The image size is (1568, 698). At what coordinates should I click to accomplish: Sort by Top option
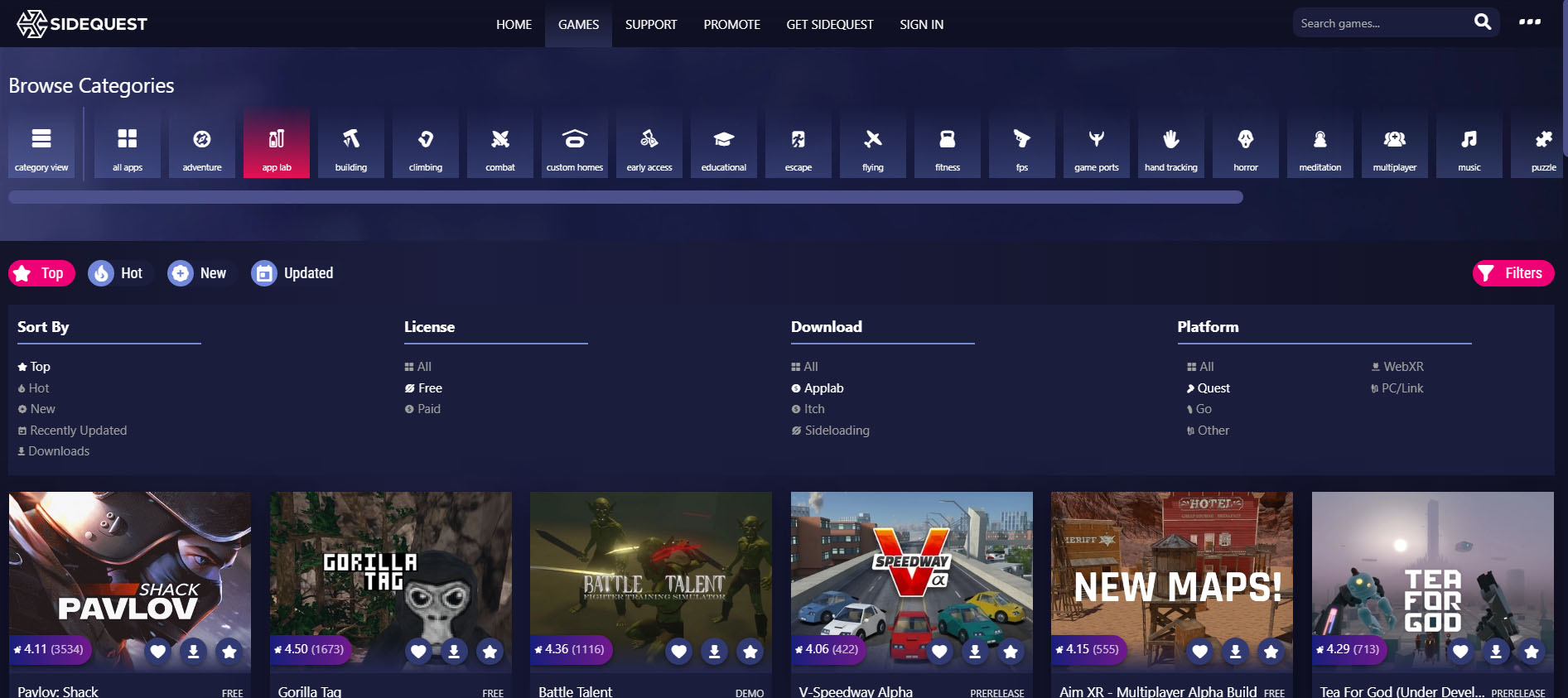coord(34,367)
